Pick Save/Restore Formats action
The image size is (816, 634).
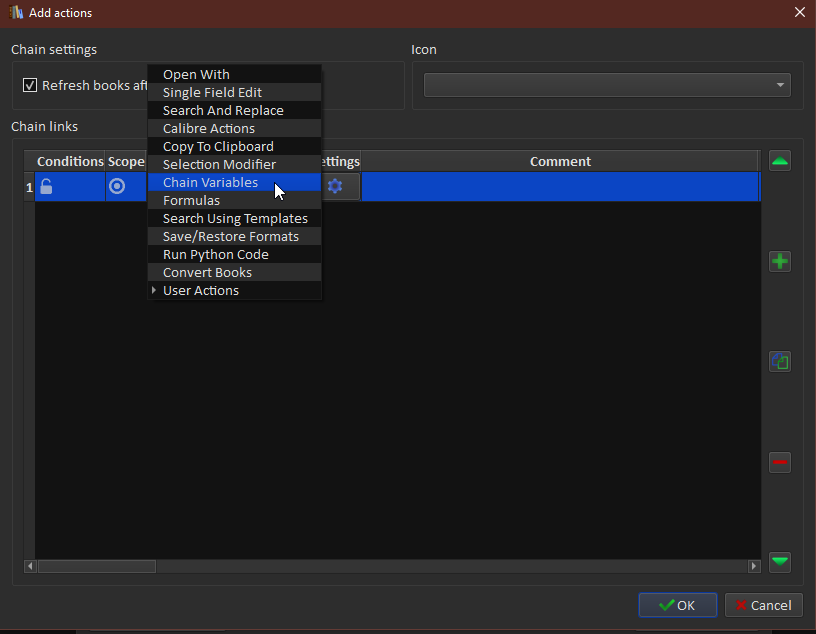click(x=234, y=236)
